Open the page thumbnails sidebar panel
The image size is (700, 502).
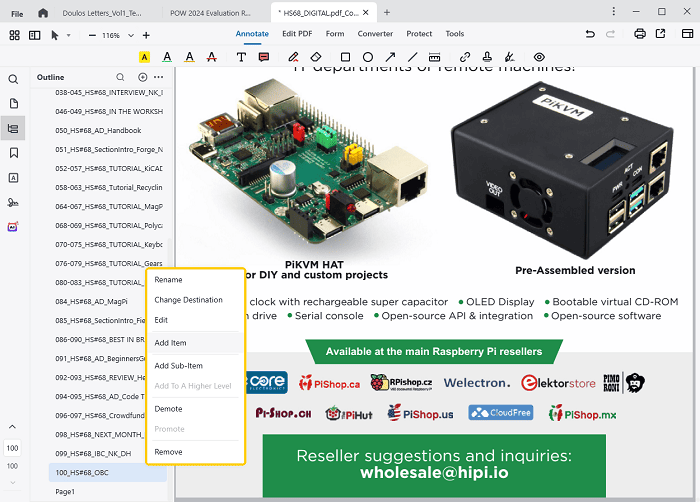pos(13,104)
